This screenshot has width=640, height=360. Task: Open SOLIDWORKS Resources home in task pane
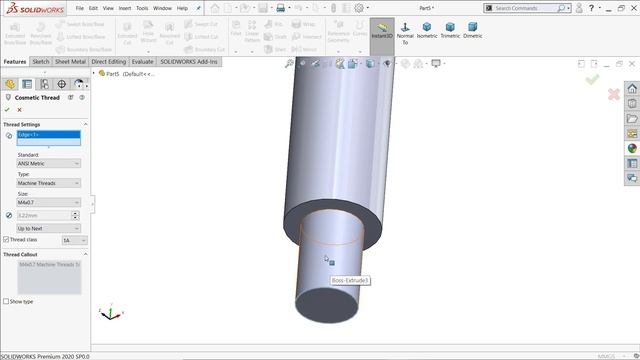pyautogui.click(x=632, y=89)
